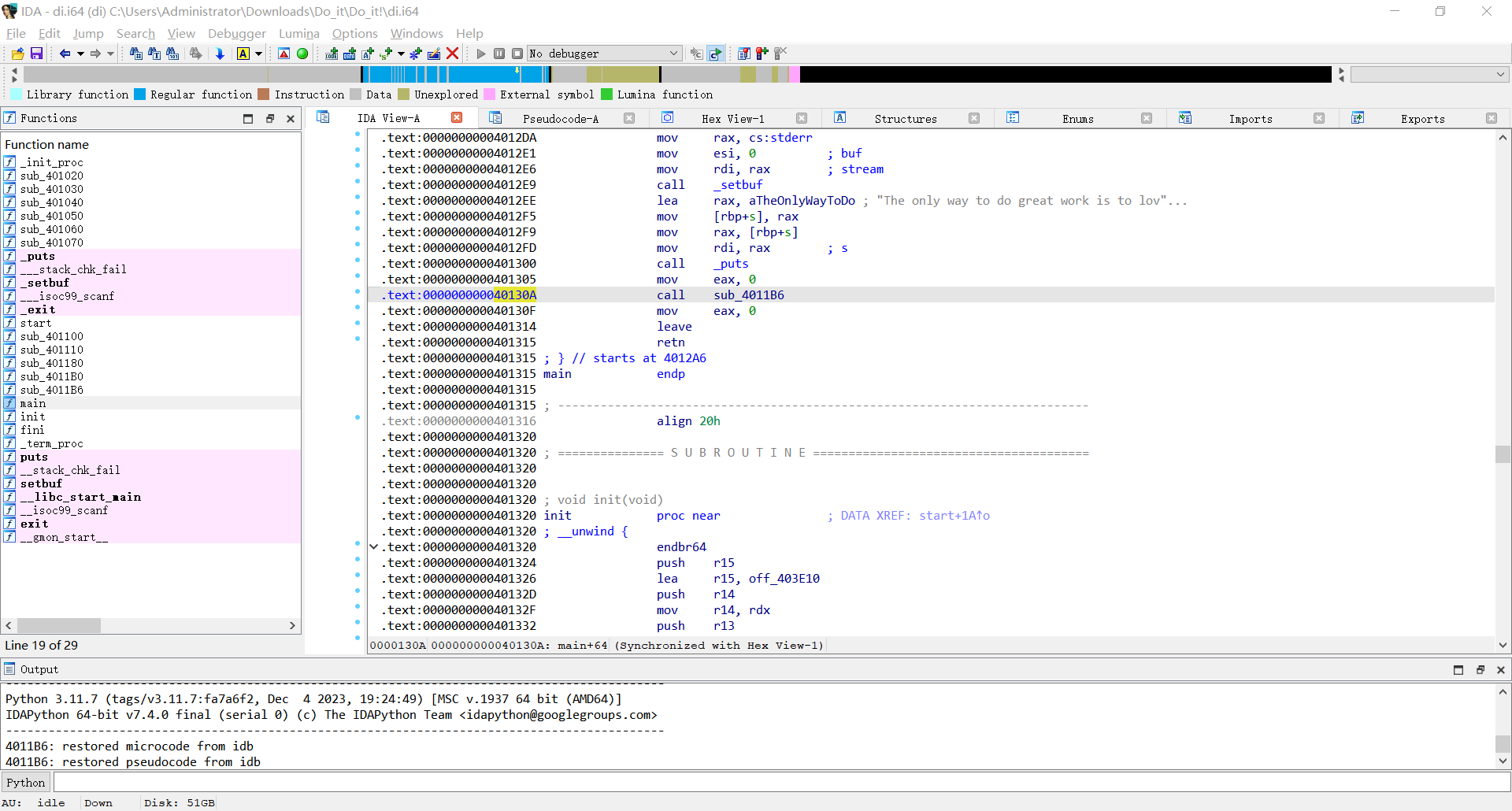The width and height of the screenshot is (1512, 811).
Task: Click the highlighted C arrow toolbar icon
Action: click(715, 54)
